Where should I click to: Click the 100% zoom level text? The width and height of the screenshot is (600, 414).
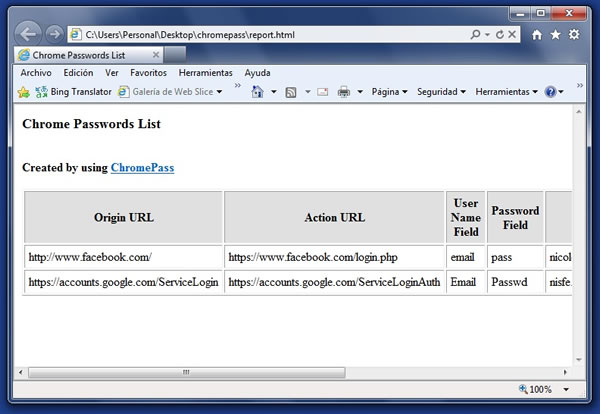click(540, 390)
